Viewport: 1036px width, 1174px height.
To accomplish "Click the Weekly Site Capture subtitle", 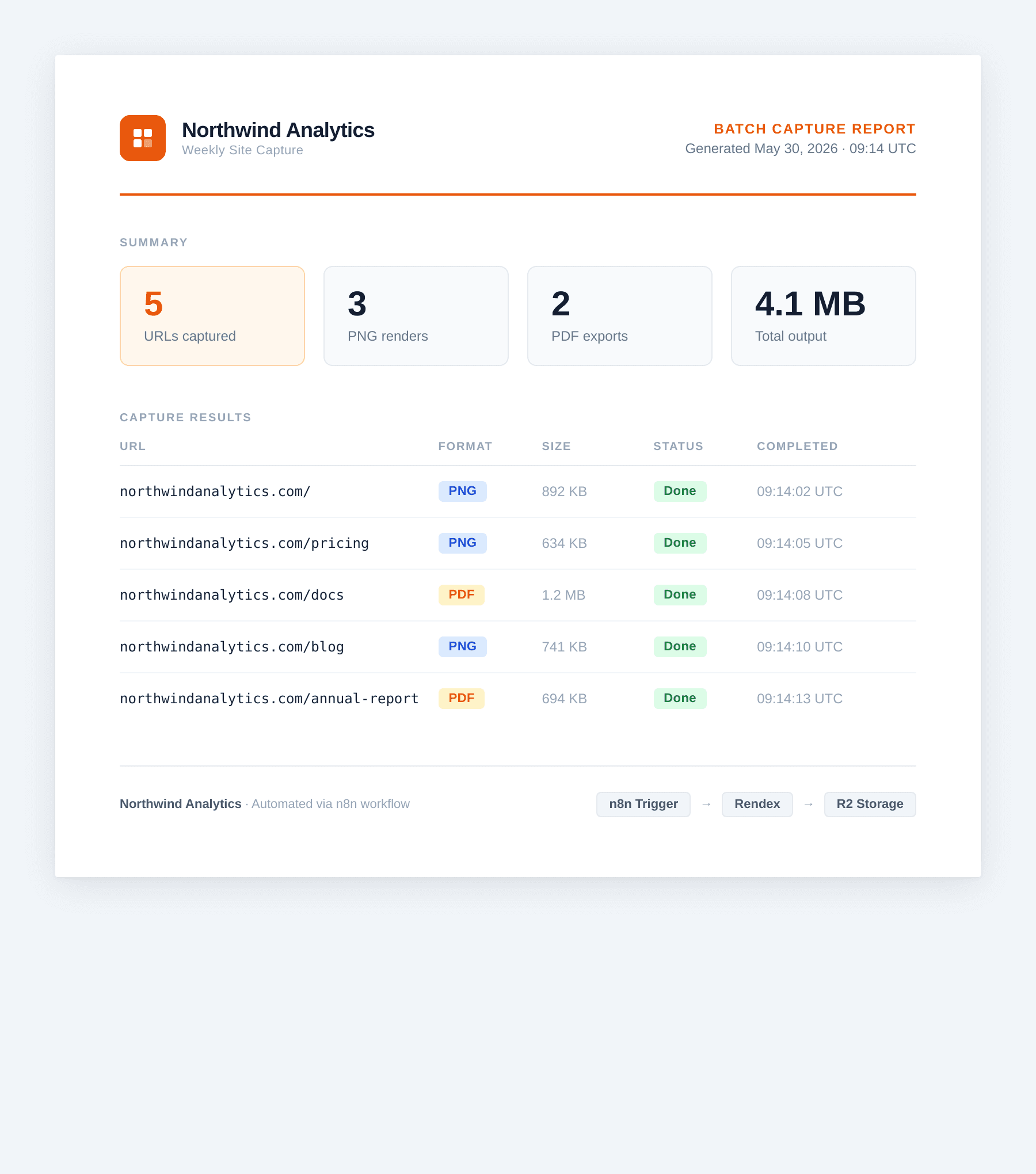I will point(242,150).
